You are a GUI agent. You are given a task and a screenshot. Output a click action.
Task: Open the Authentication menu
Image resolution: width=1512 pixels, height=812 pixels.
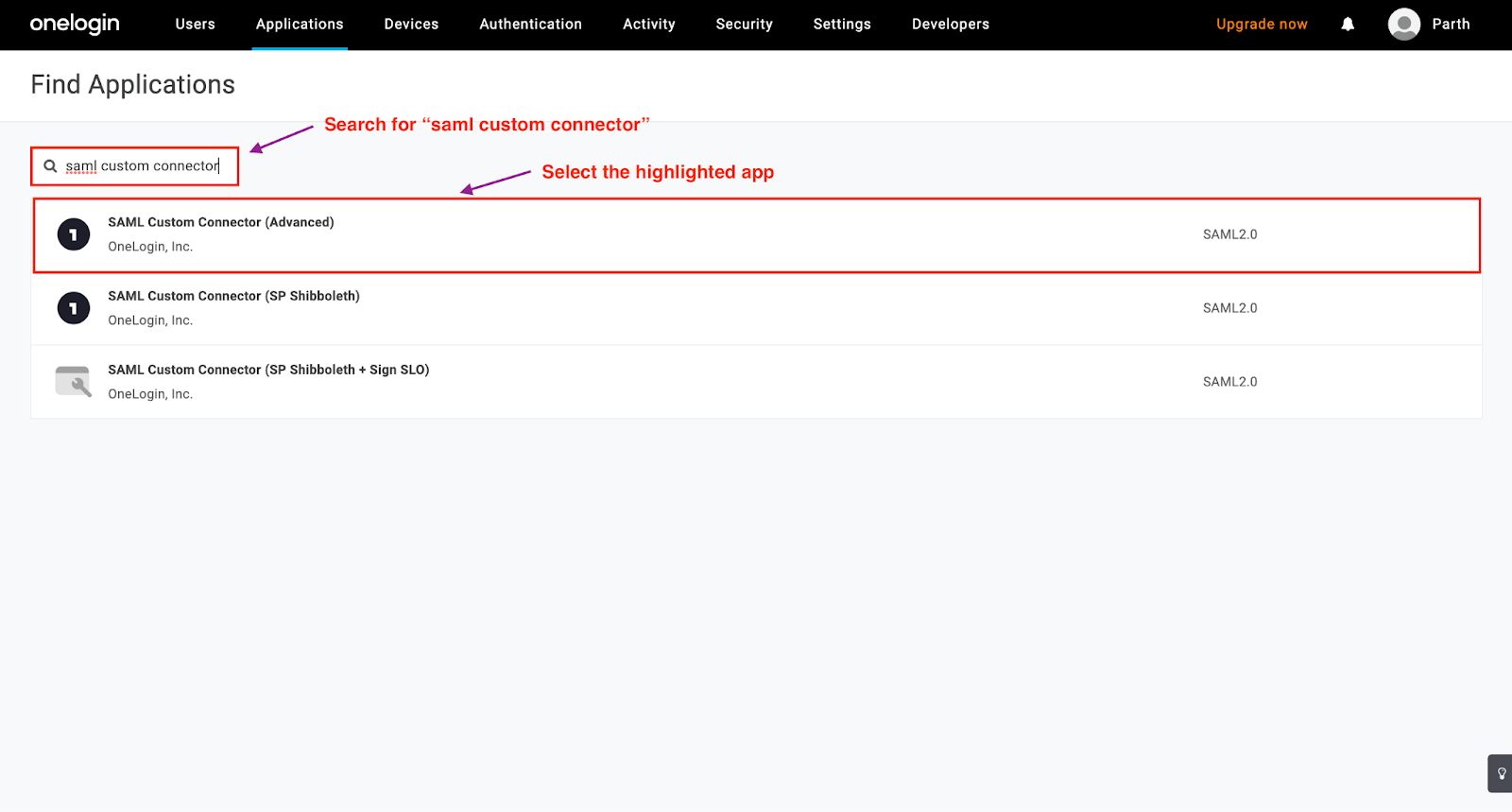pos(531,25)
